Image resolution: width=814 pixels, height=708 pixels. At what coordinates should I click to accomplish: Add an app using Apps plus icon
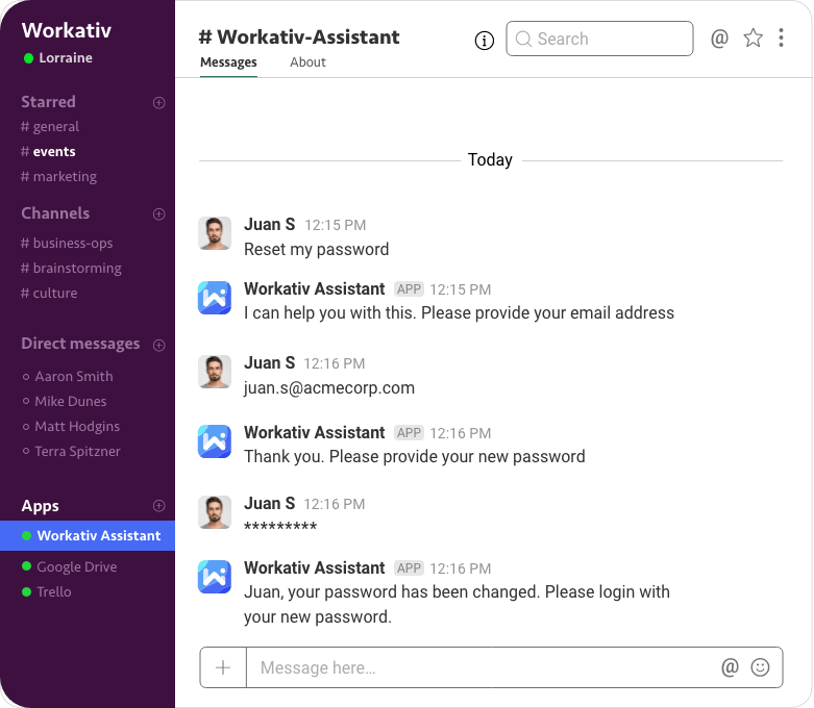pos(159,506)
